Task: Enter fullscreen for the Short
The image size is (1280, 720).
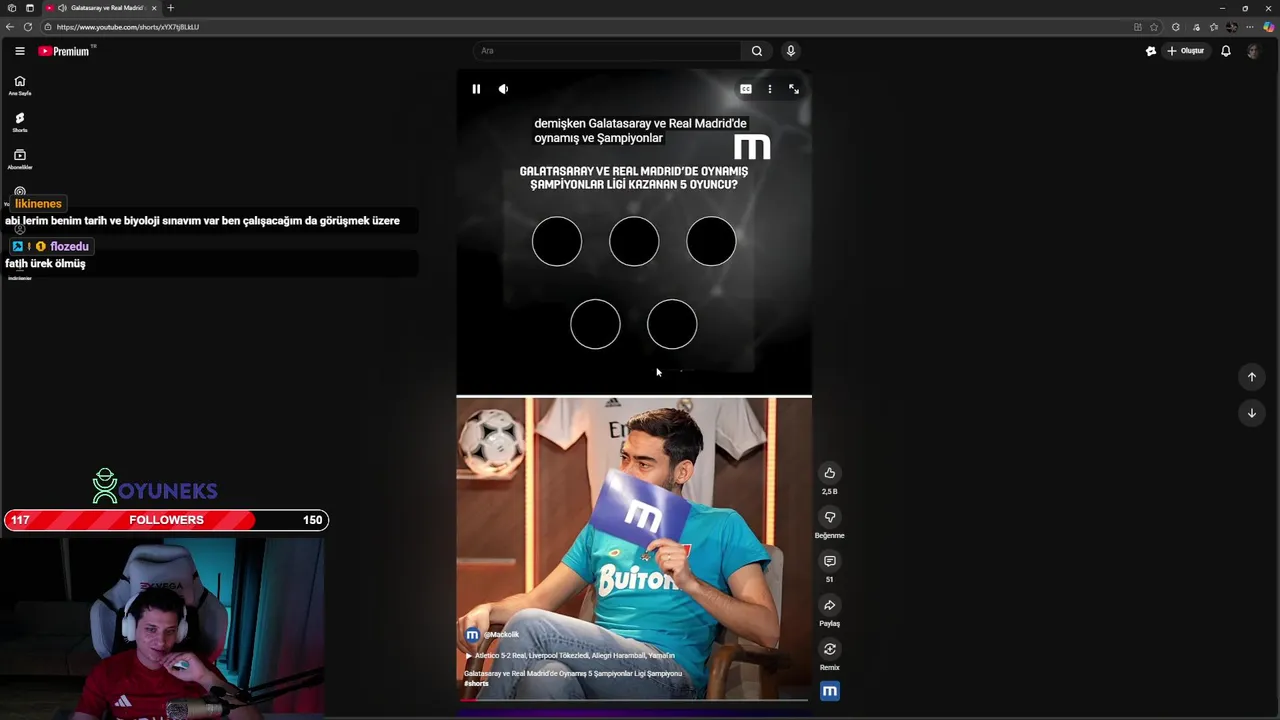Action: pos(794,89)
